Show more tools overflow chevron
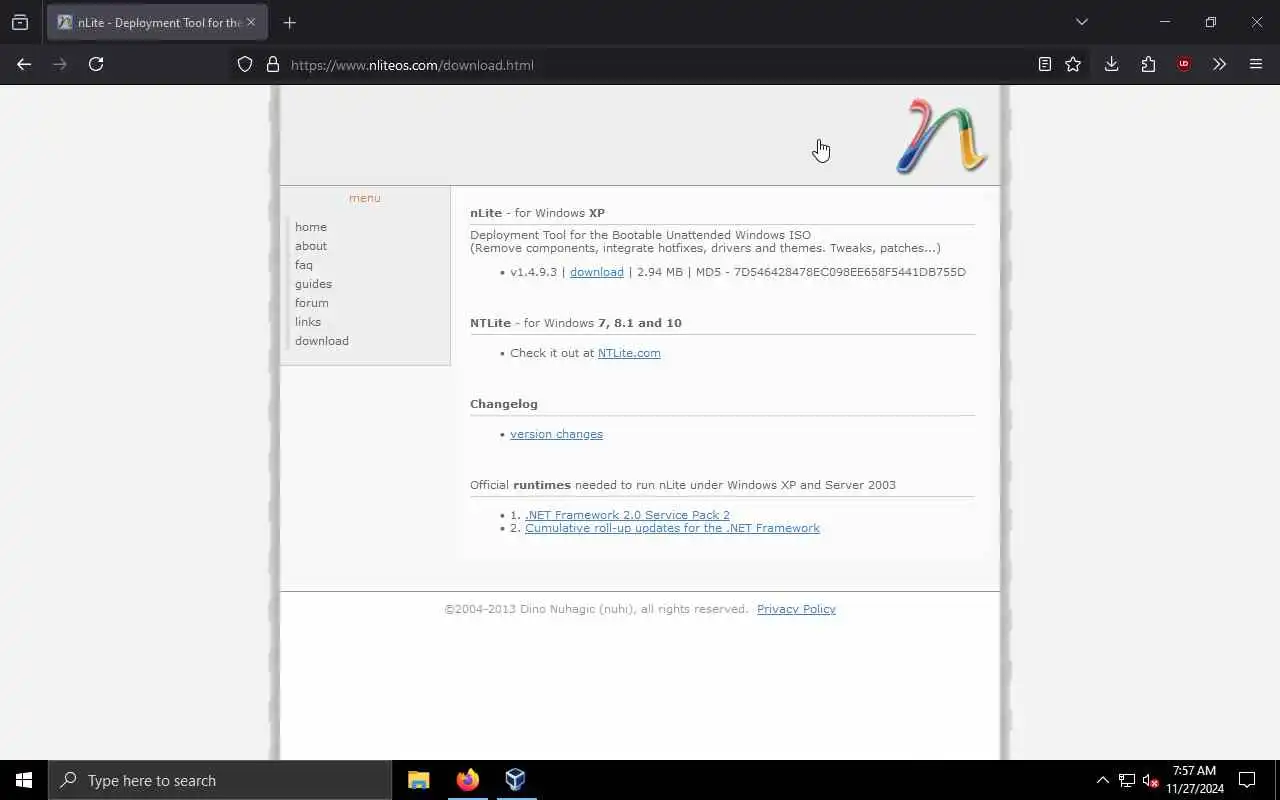 pos(1219,64)
